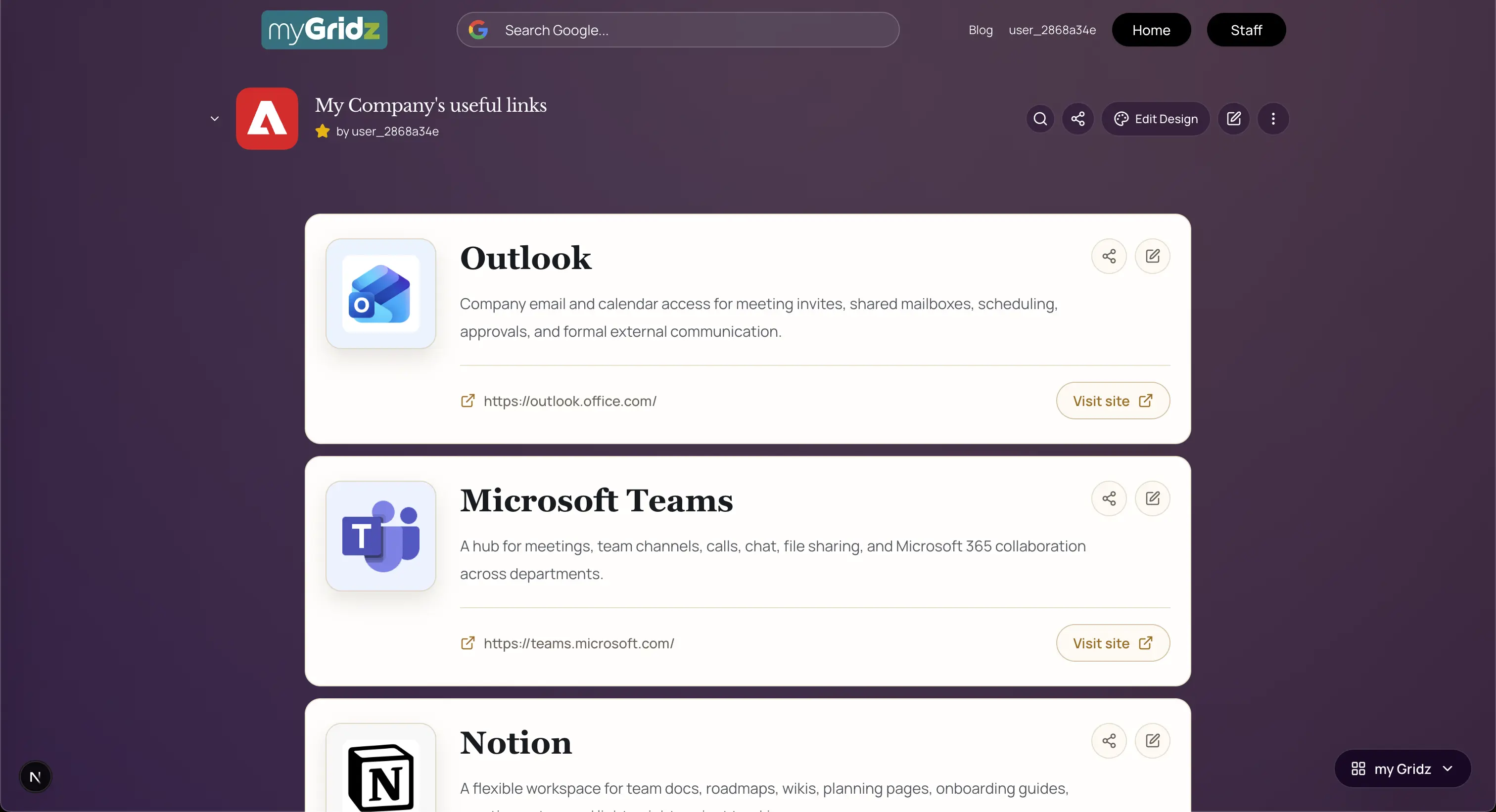Share the Outlook card

1109,256
